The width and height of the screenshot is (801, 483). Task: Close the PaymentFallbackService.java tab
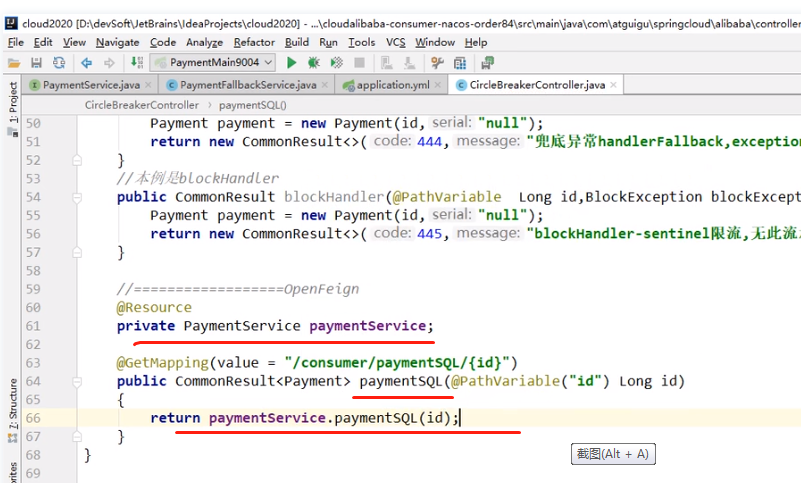click(325, 85)
